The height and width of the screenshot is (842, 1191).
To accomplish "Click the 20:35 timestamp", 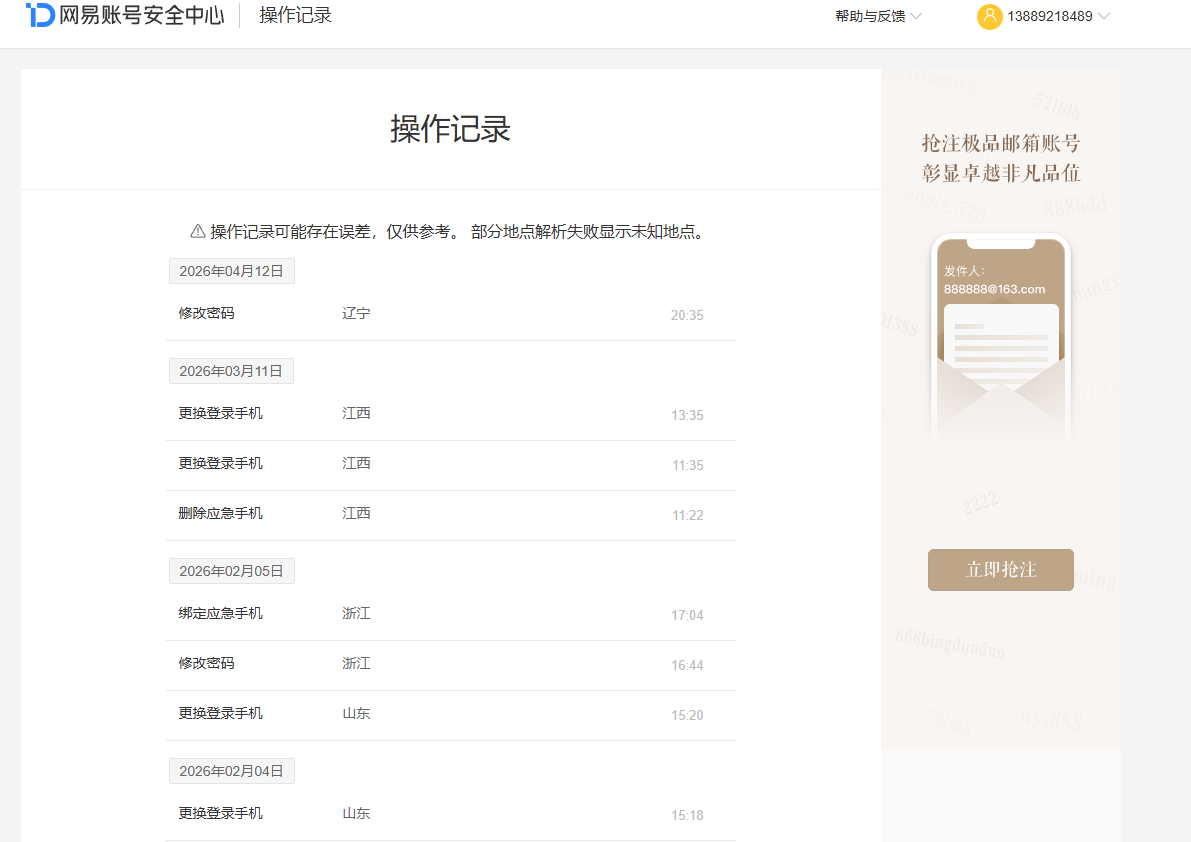I will click(x=687, y=315).
